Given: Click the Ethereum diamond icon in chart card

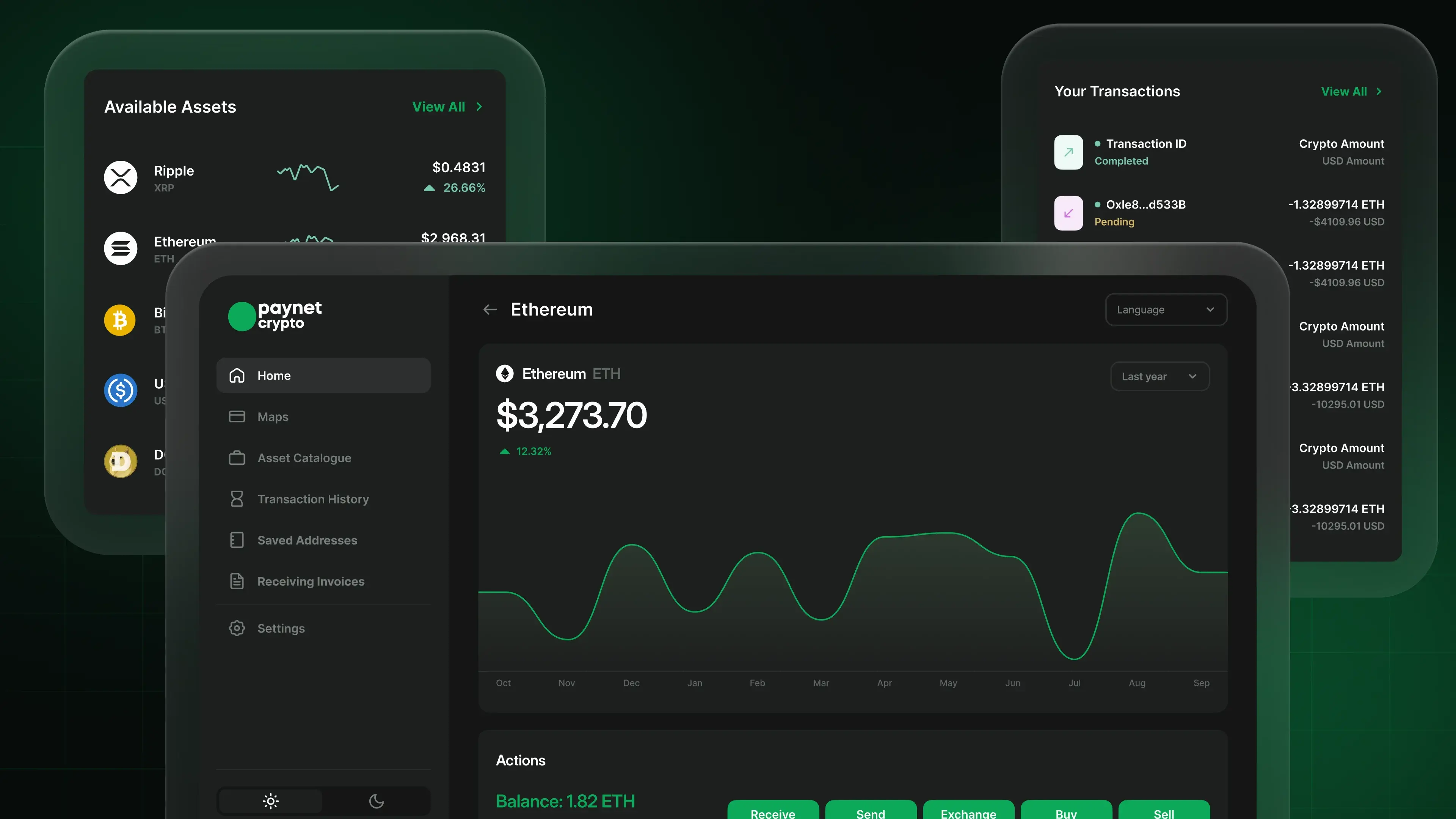Looking at the screenshot, I should [x=505, y=373].
